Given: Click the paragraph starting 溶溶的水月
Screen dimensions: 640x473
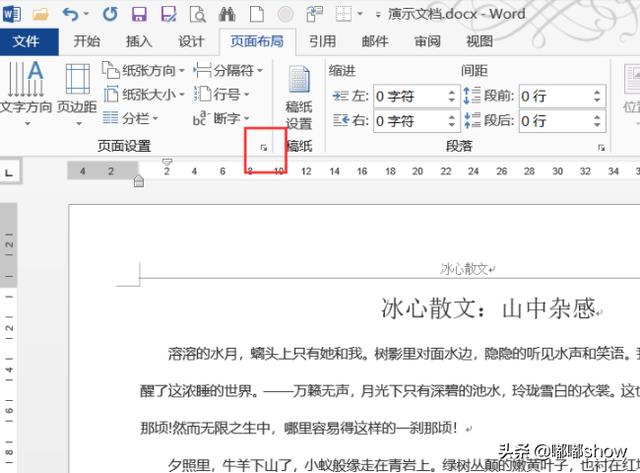Looking at the screenshot, I should 404,353.
